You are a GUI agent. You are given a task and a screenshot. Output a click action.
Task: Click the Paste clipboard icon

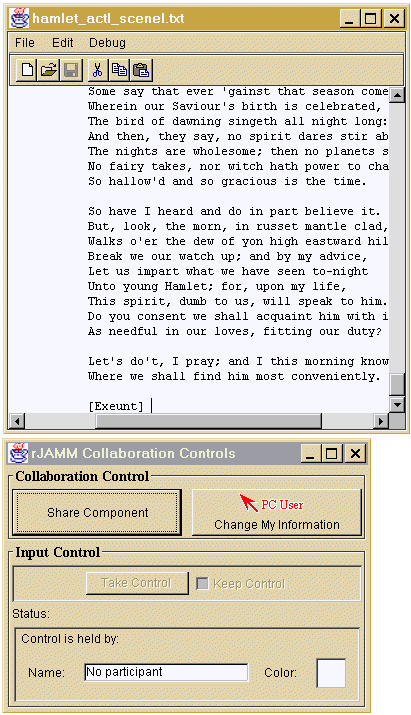click(141, 70)
